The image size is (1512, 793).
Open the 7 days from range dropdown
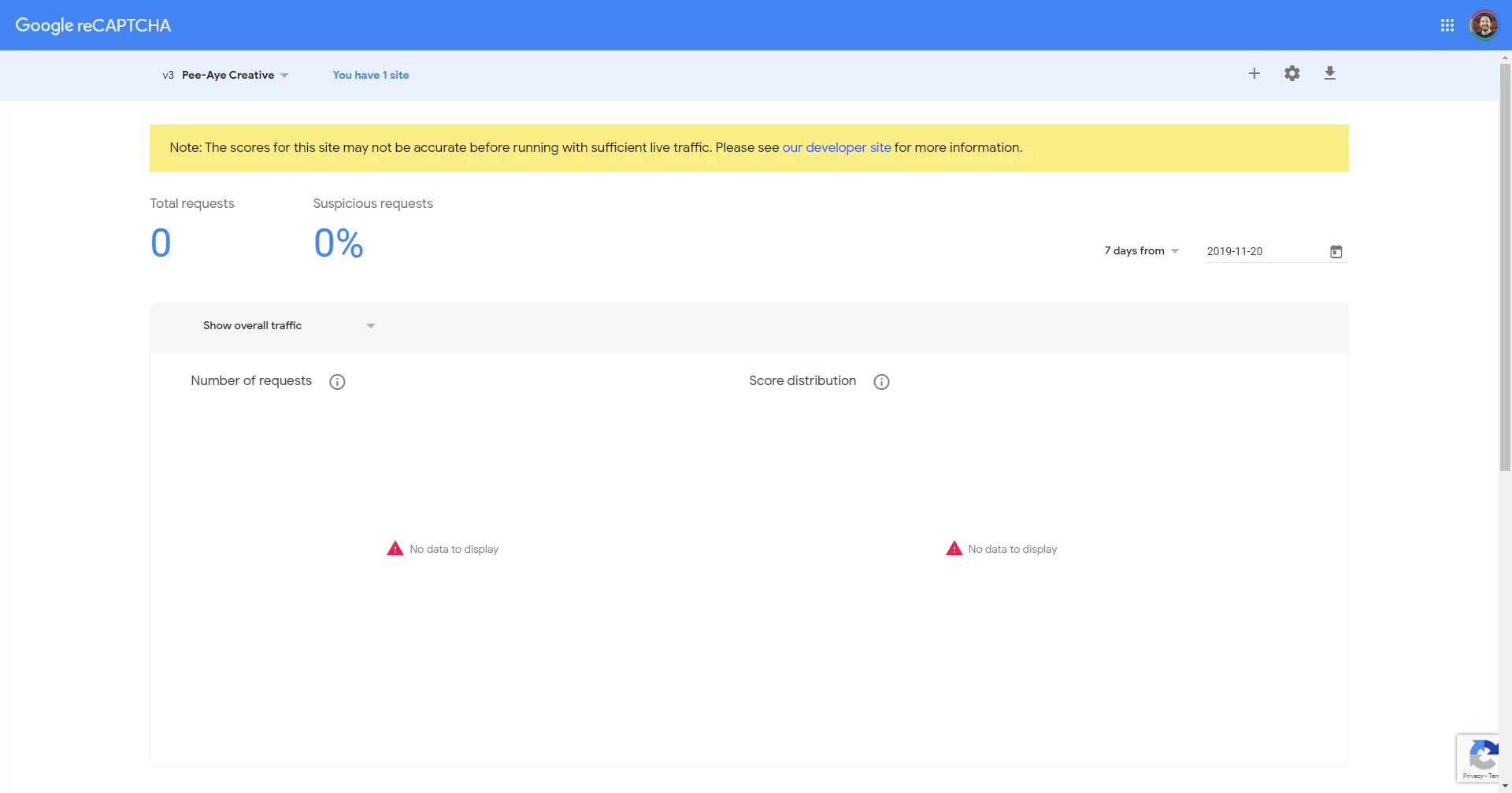[x=1142, y=250]
